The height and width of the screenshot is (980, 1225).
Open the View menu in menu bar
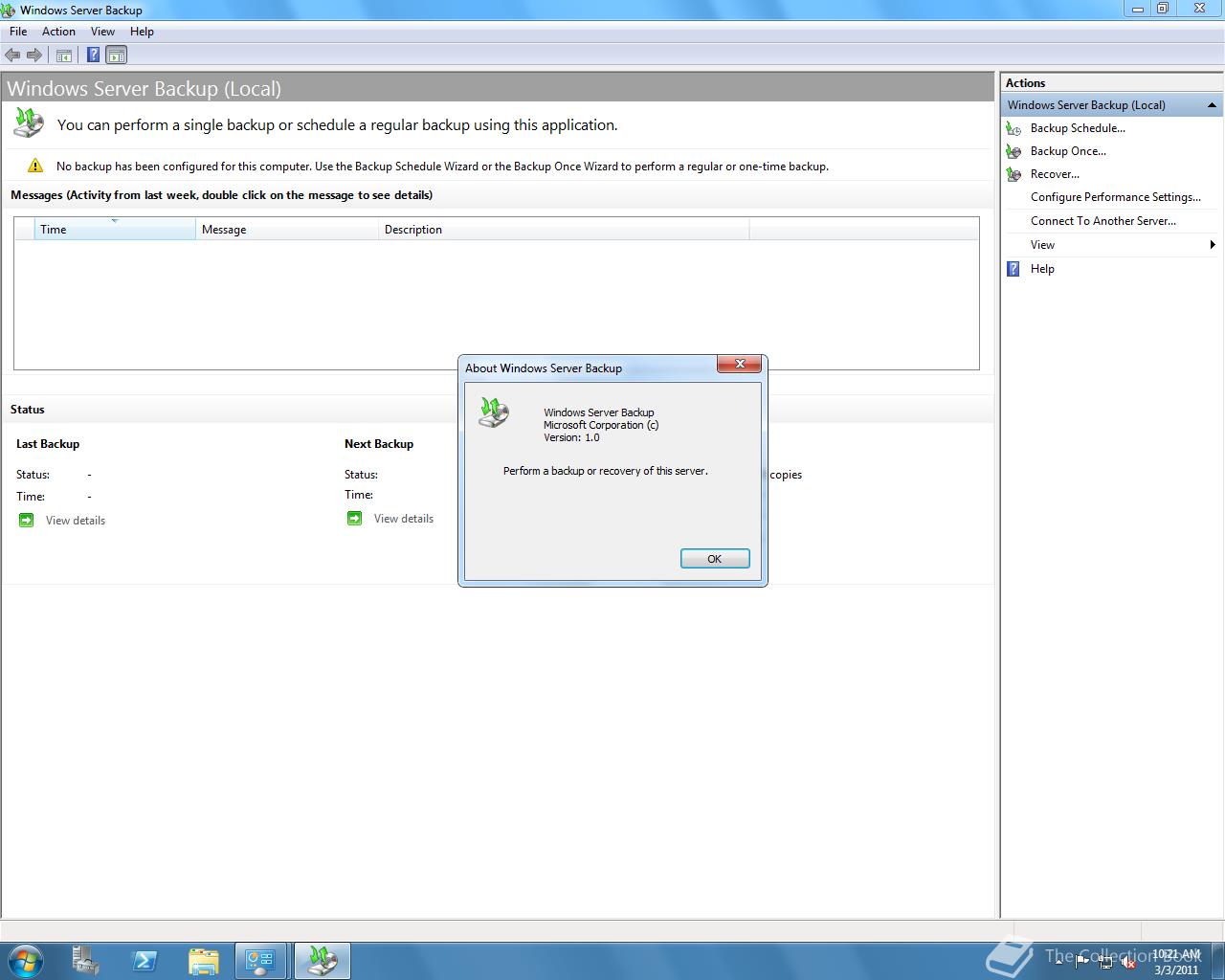pos(102,32)
